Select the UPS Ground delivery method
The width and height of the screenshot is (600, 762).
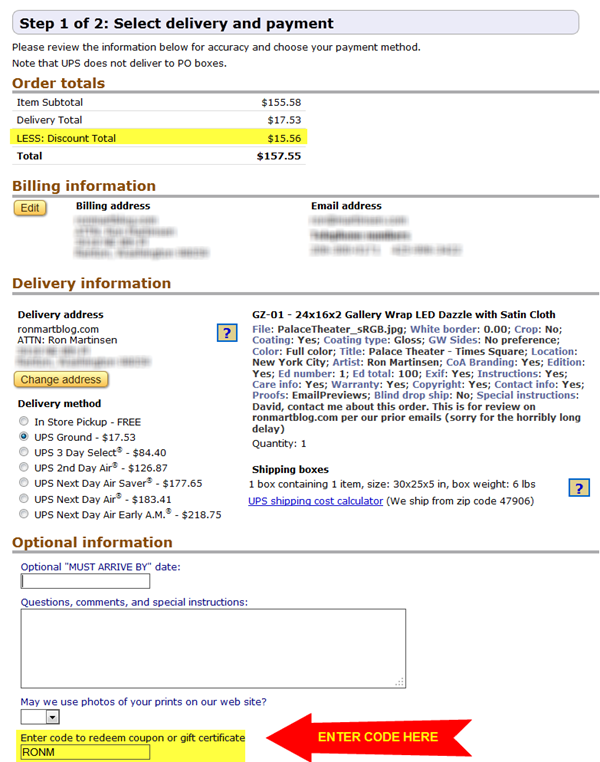pyautogui.click(x=25, y=437)
